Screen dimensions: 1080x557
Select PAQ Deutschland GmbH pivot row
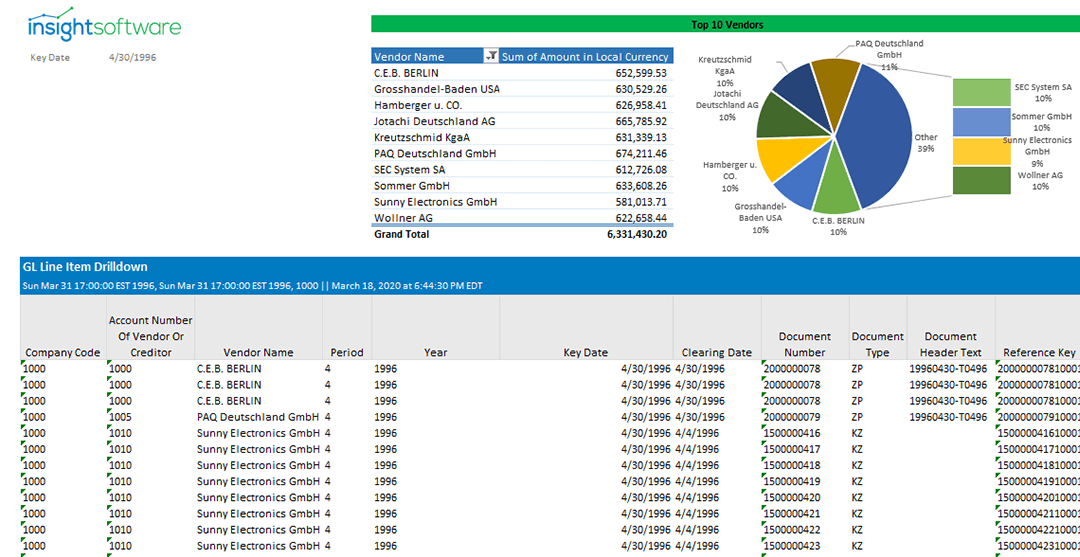tap(522, 154)
